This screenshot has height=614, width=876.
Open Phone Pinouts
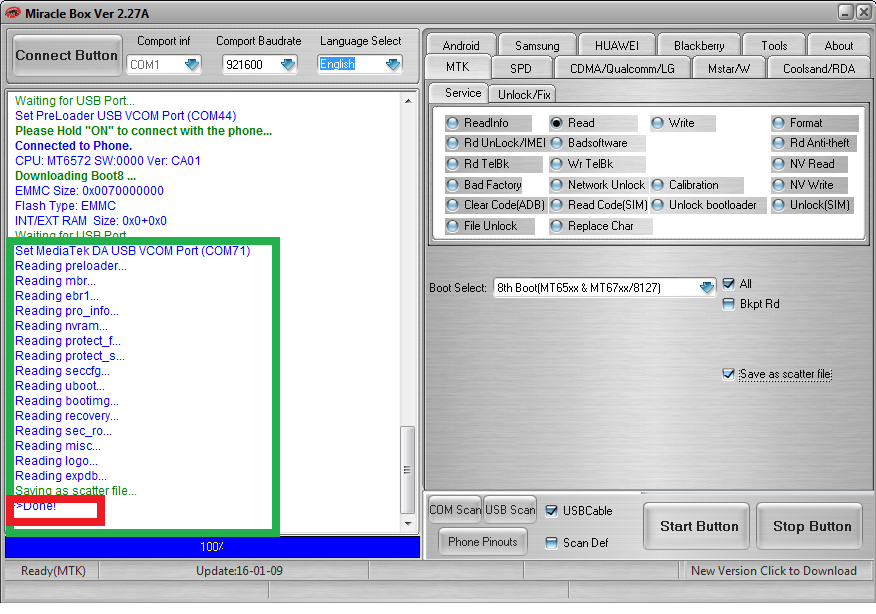click(x=483, y=541)
